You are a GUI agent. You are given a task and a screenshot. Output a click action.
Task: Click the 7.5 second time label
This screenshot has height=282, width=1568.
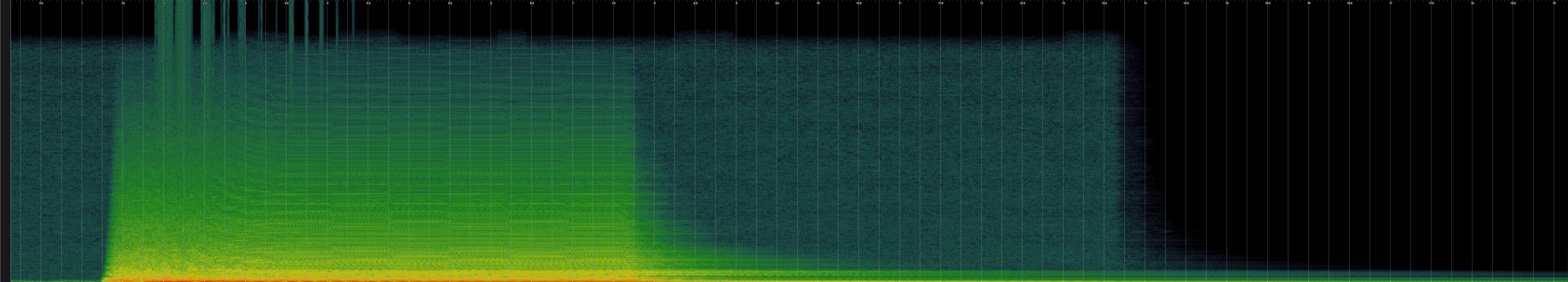613,3
